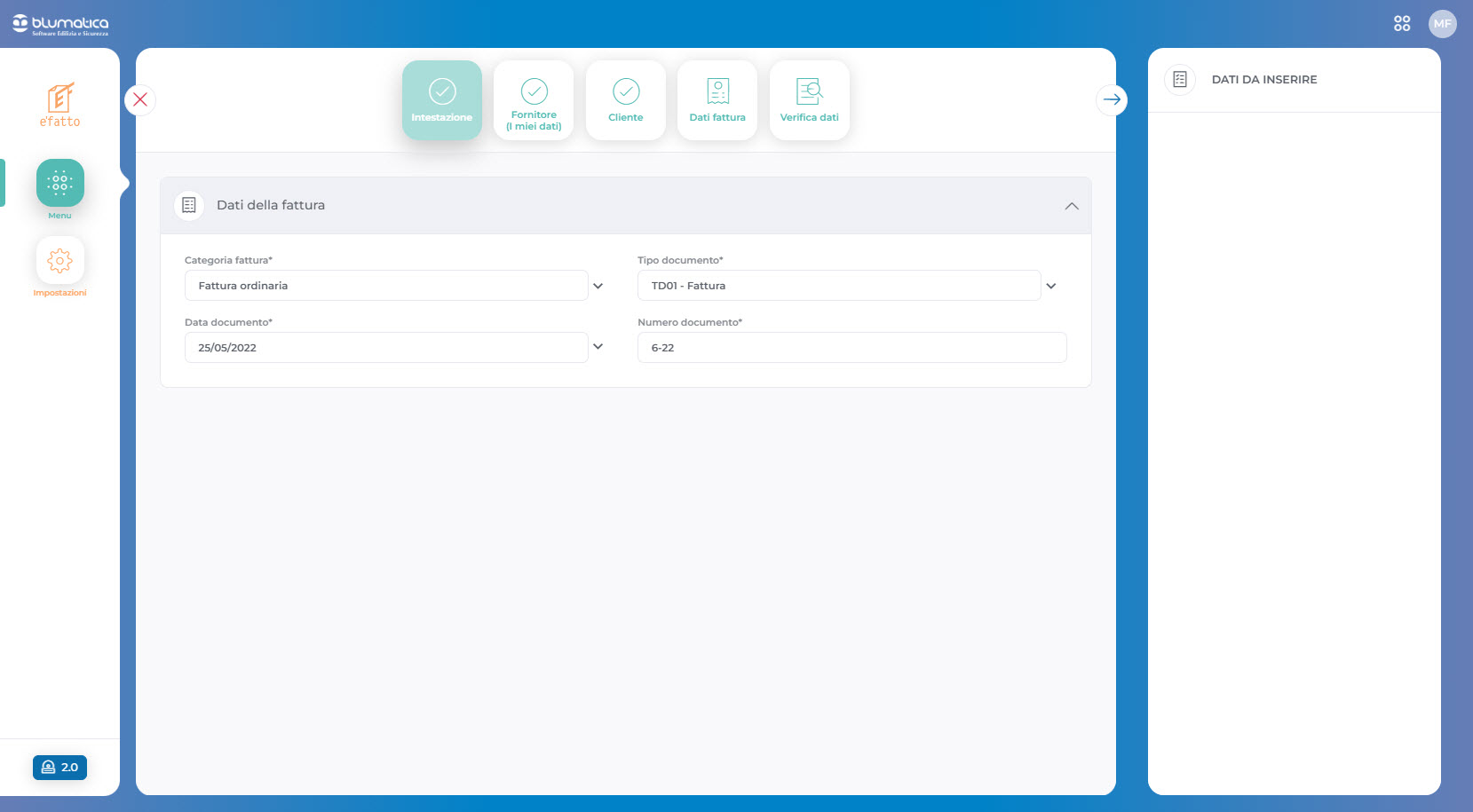
Task: Open Impostazioni gear settings
Action: 60,261
